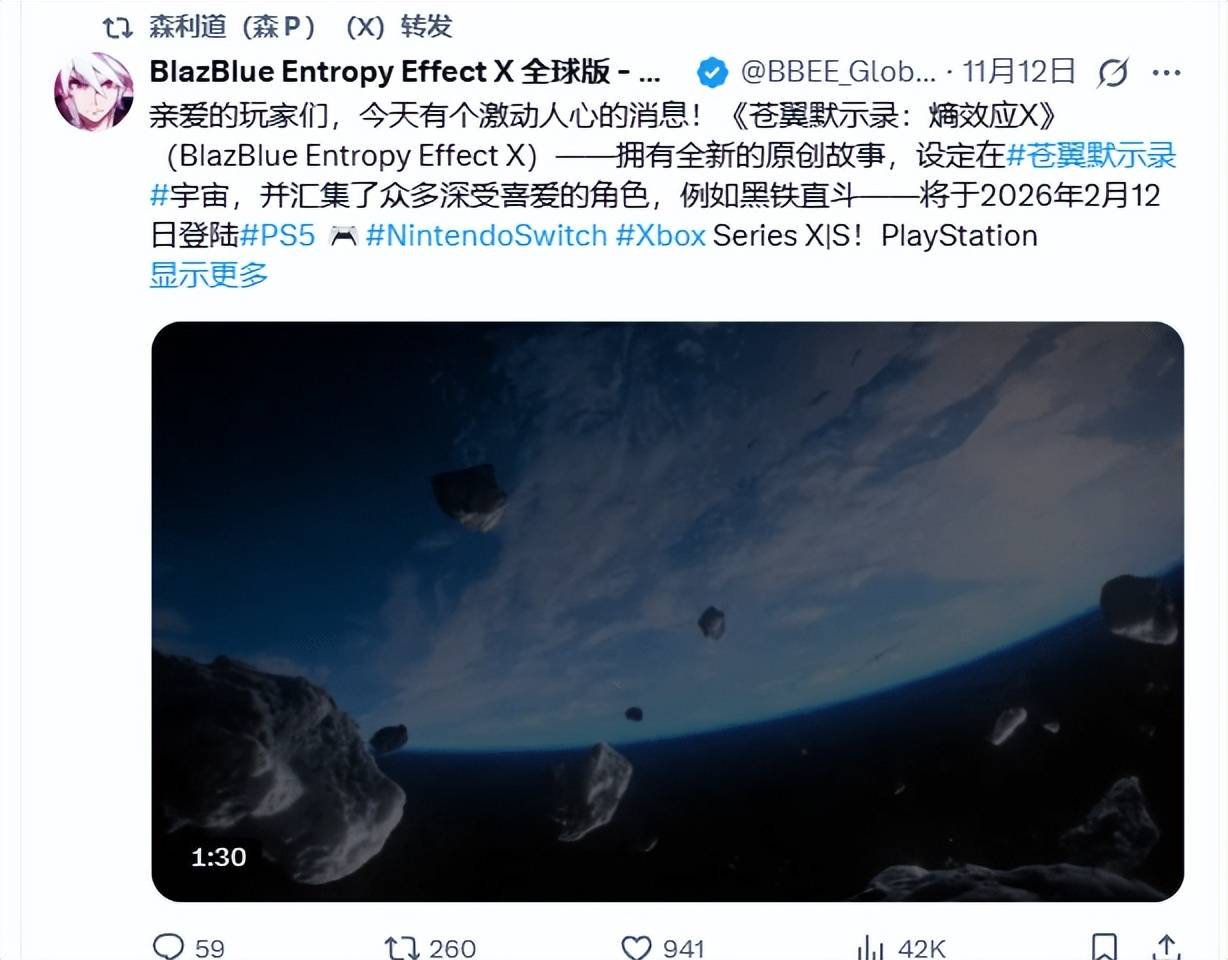Like the post with the heart icon
1228x960 pixels.
click(x=636, y=946)
